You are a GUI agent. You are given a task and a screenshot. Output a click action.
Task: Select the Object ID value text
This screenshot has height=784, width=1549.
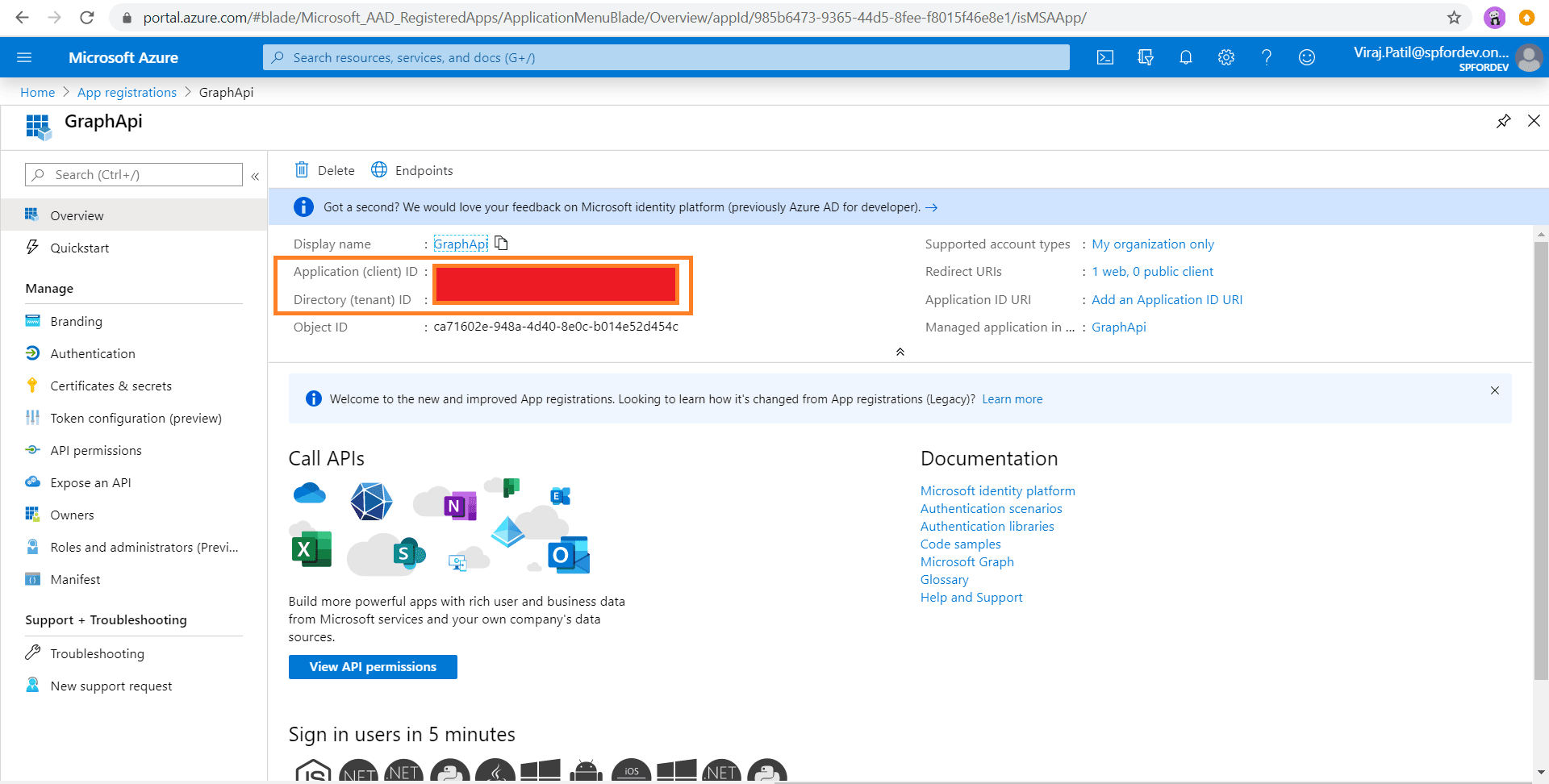coord(556,327)
